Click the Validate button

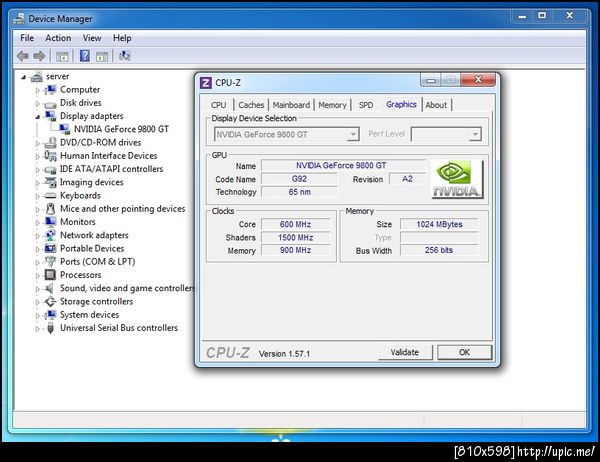[x=405, y=353]
